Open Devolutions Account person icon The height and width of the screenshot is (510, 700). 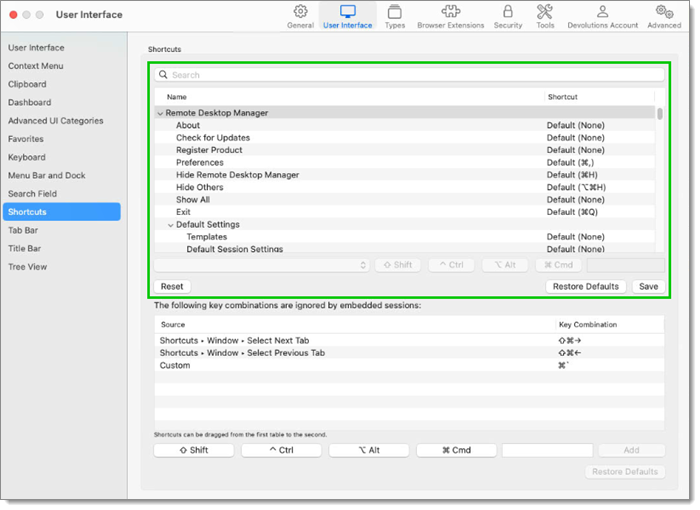pos(603,12)
